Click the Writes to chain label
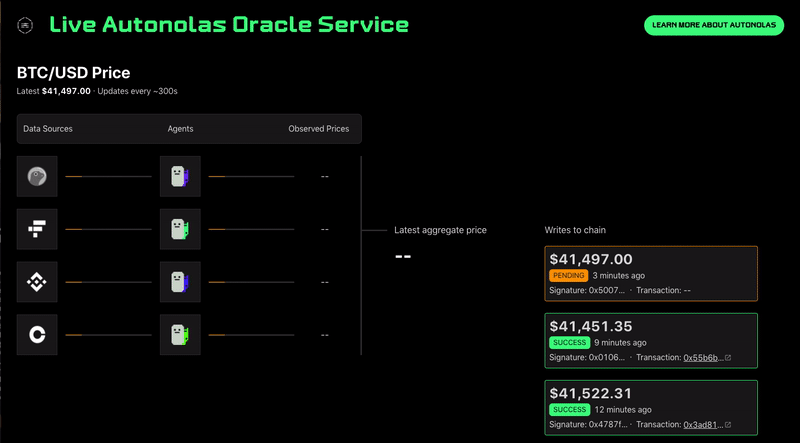 575,230
